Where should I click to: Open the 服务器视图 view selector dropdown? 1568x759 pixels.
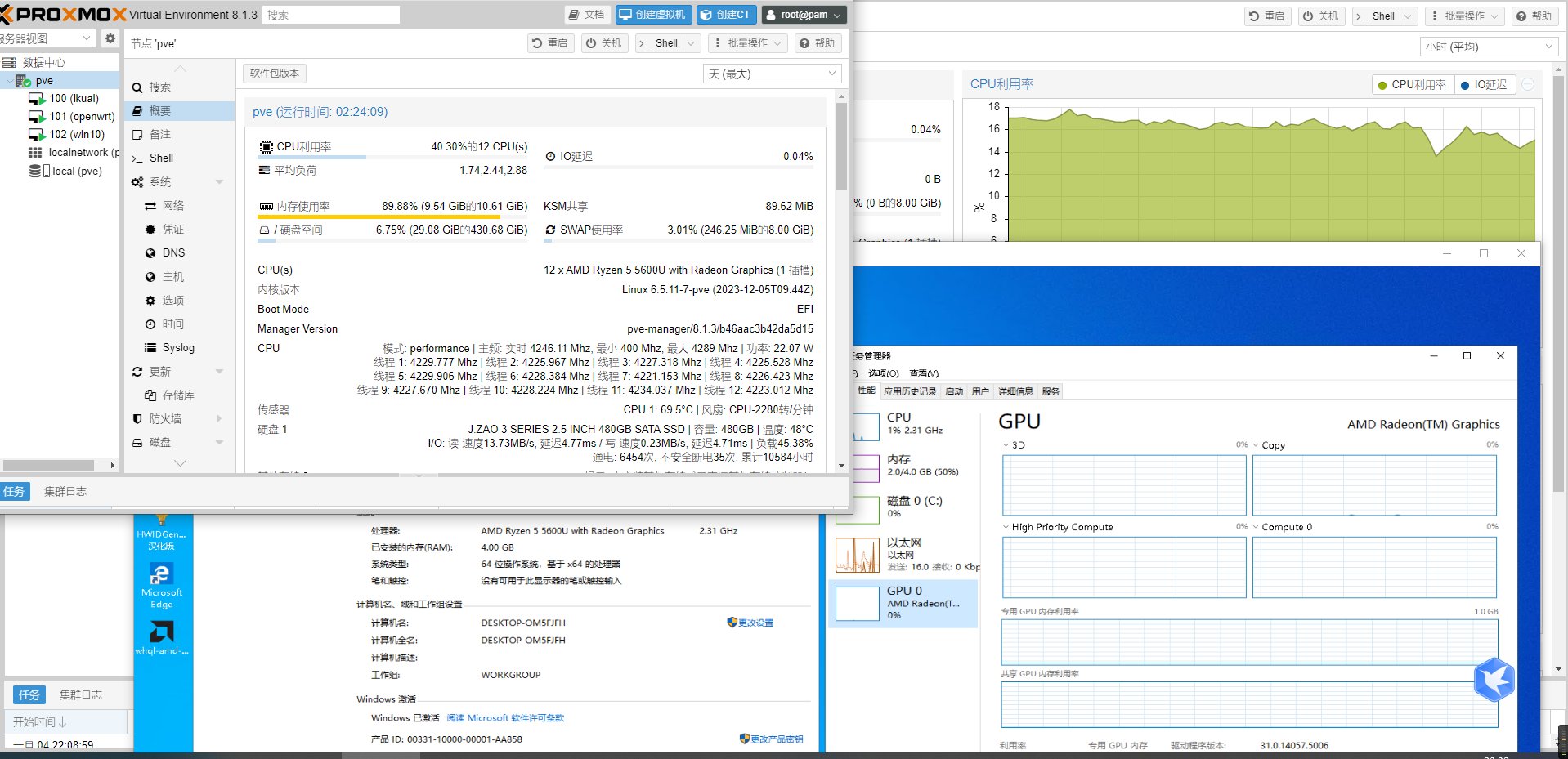click(x=47, y=38)
